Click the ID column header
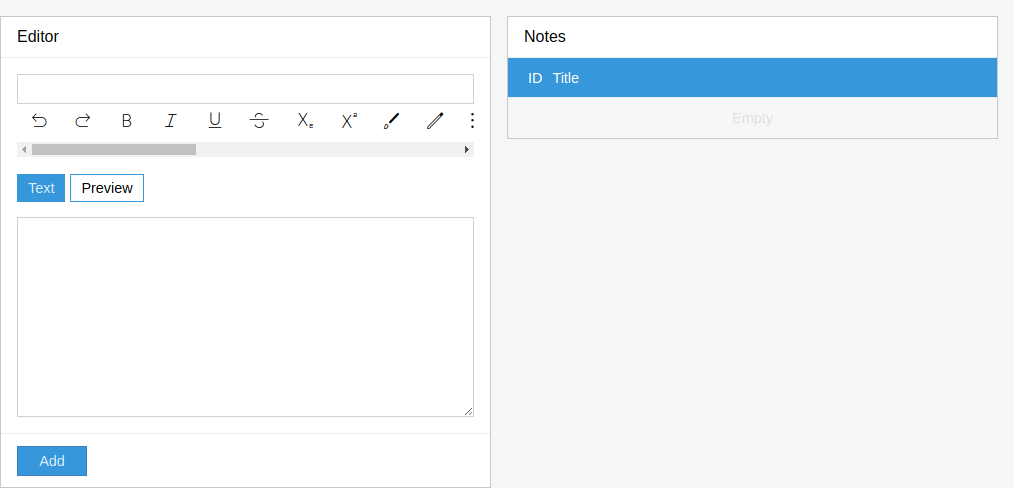Image resolution: width=1014 pixels, height=488 pixels. (535, 78)
